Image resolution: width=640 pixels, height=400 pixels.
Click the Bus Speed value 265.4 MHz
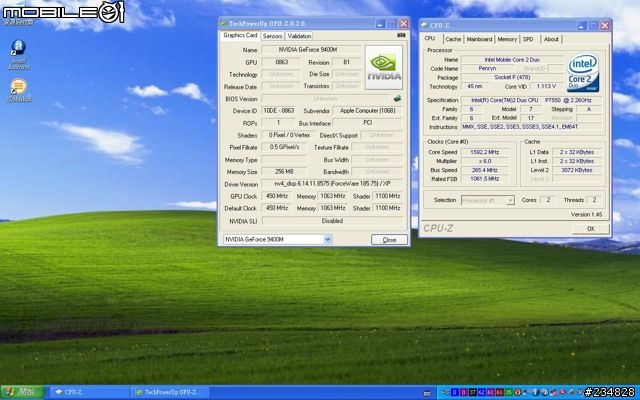click(x=484, y=170)
